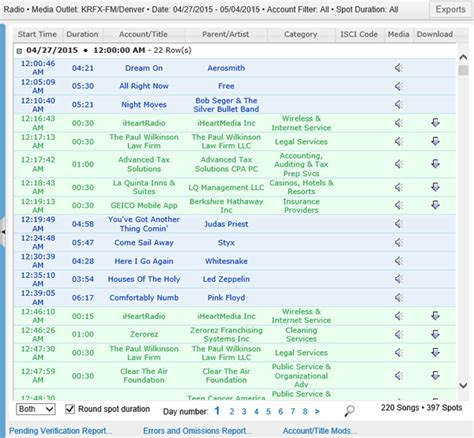The height and width of the screenshot is (438, 474).
Task: Download the 12:17:13 Paul Wilkinson spot
Action: coord(435,141)
